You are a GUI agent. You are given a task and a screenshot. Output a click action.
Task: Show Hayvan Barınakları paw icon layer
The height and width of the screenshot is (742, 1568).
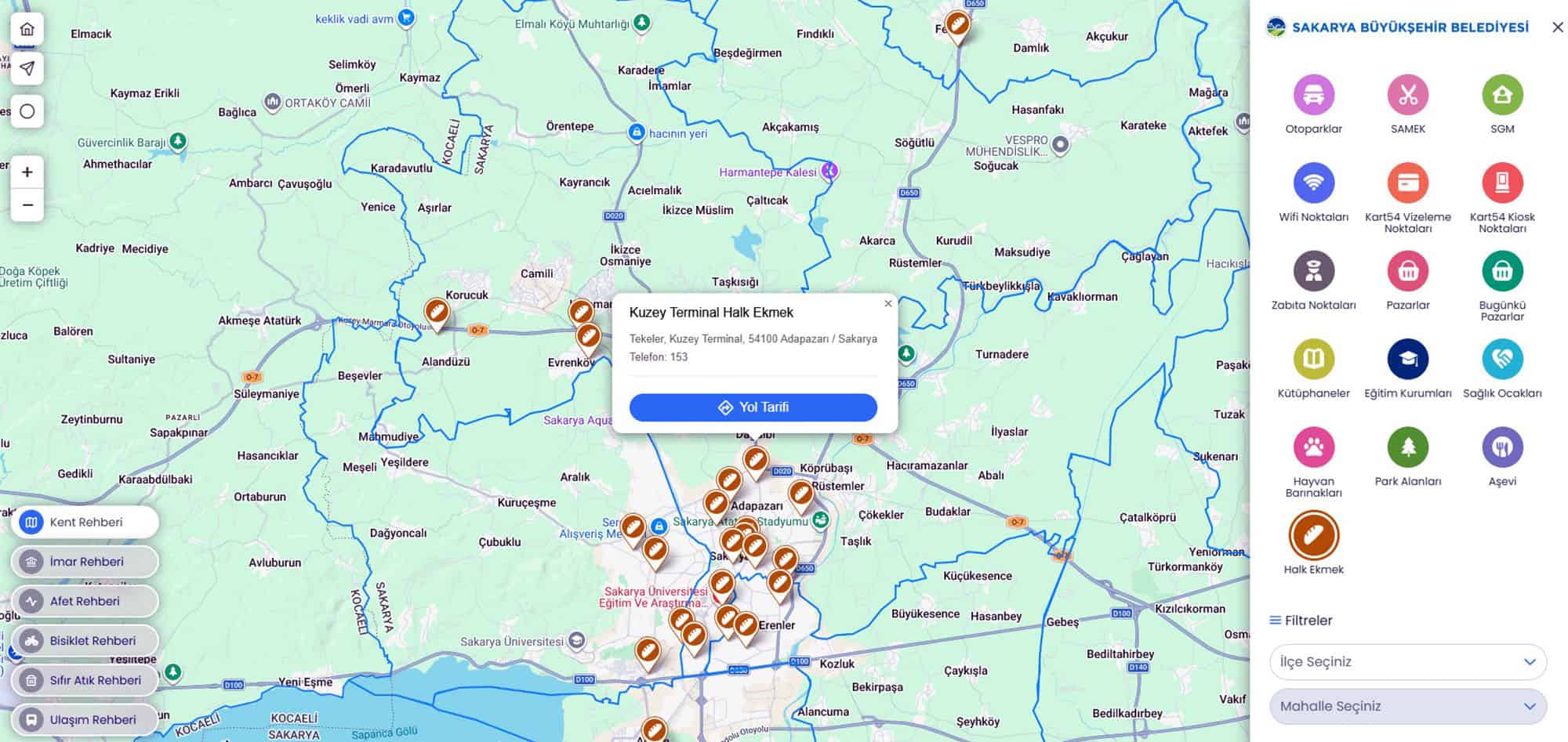(1313, 447)
